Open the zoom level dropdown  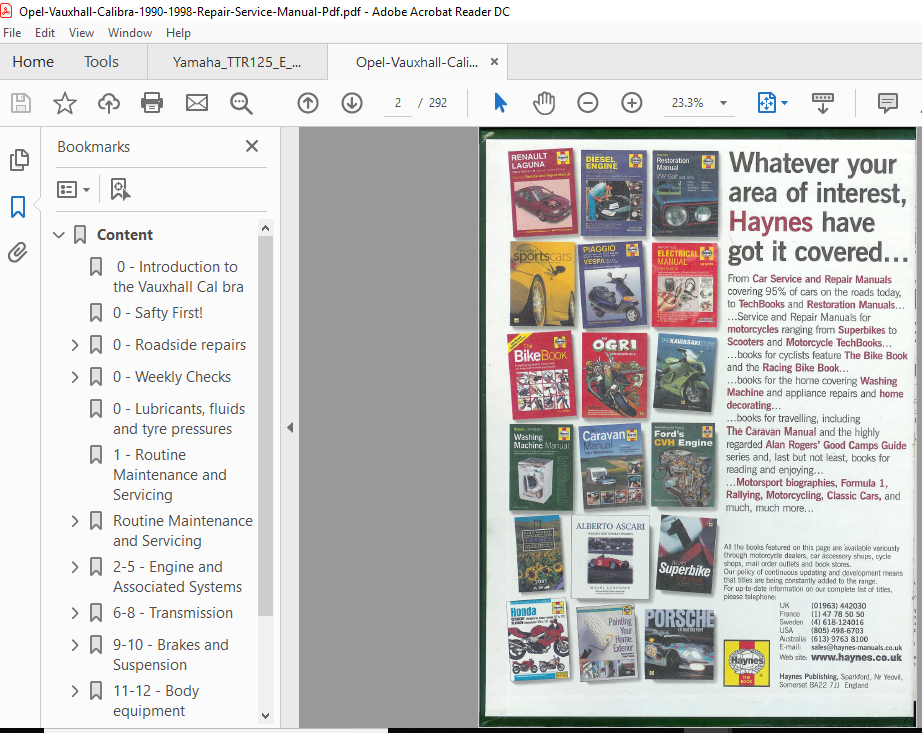[x=723, y=103]
